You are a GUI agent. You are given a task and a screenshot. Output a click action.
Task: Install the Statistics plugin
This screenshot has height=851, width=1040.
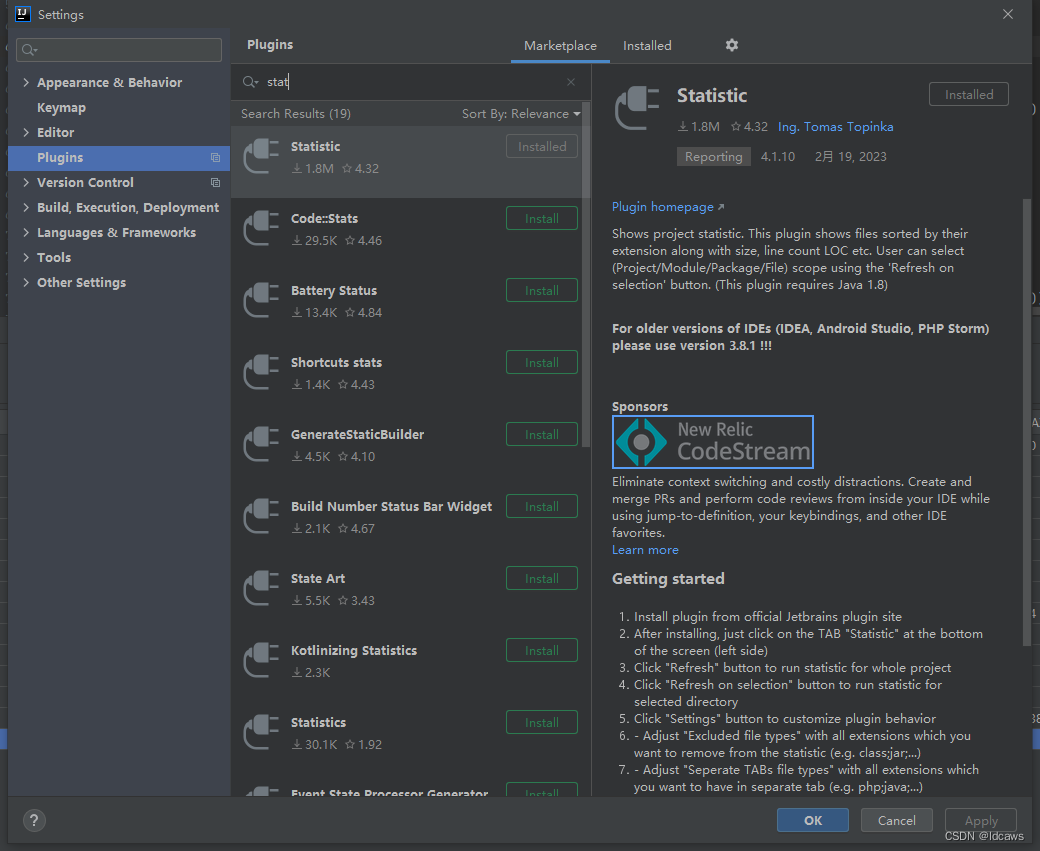[542, 722]
